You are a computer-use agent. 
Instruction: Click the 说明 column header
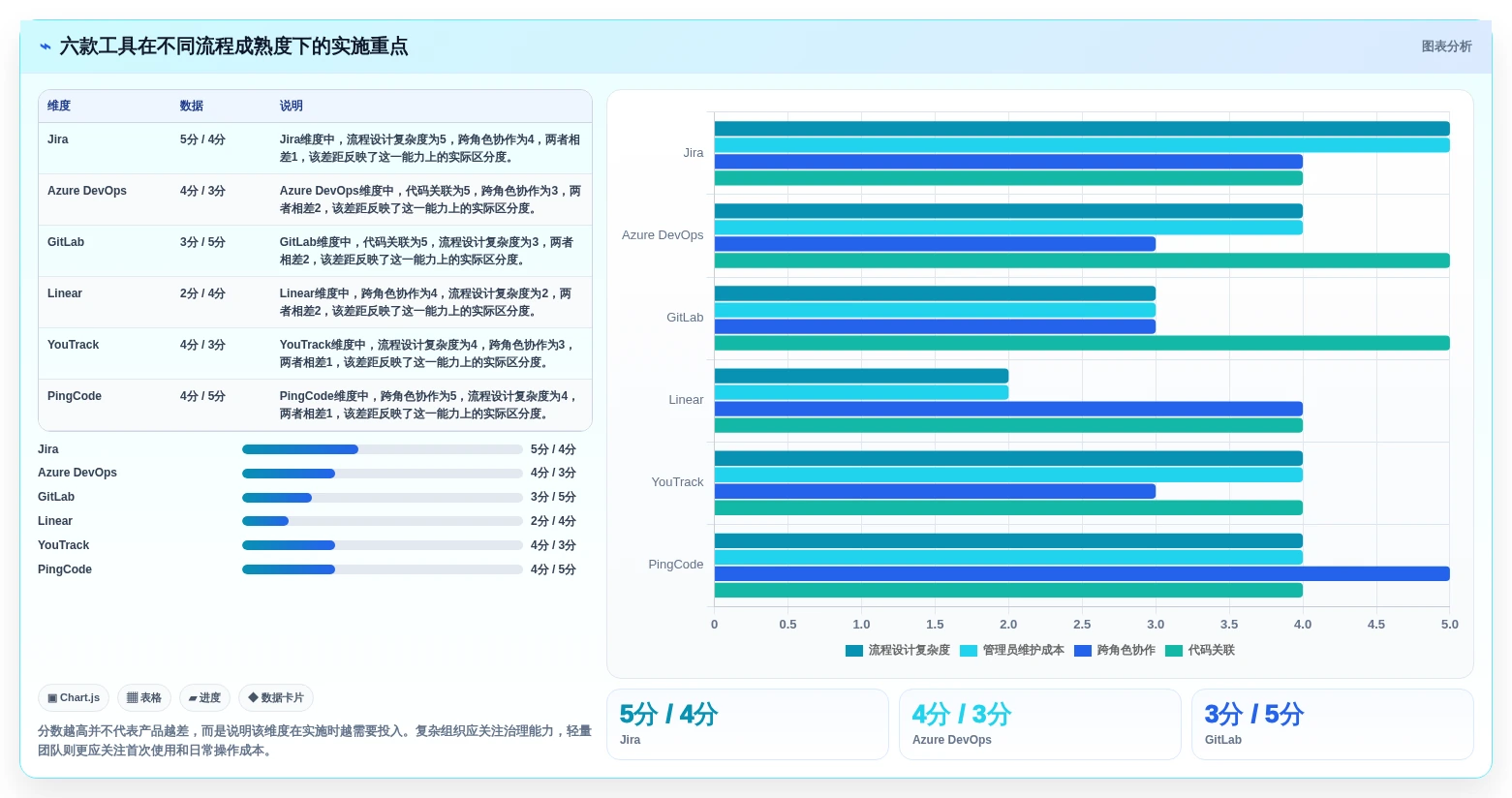click(x=292, y=106)
